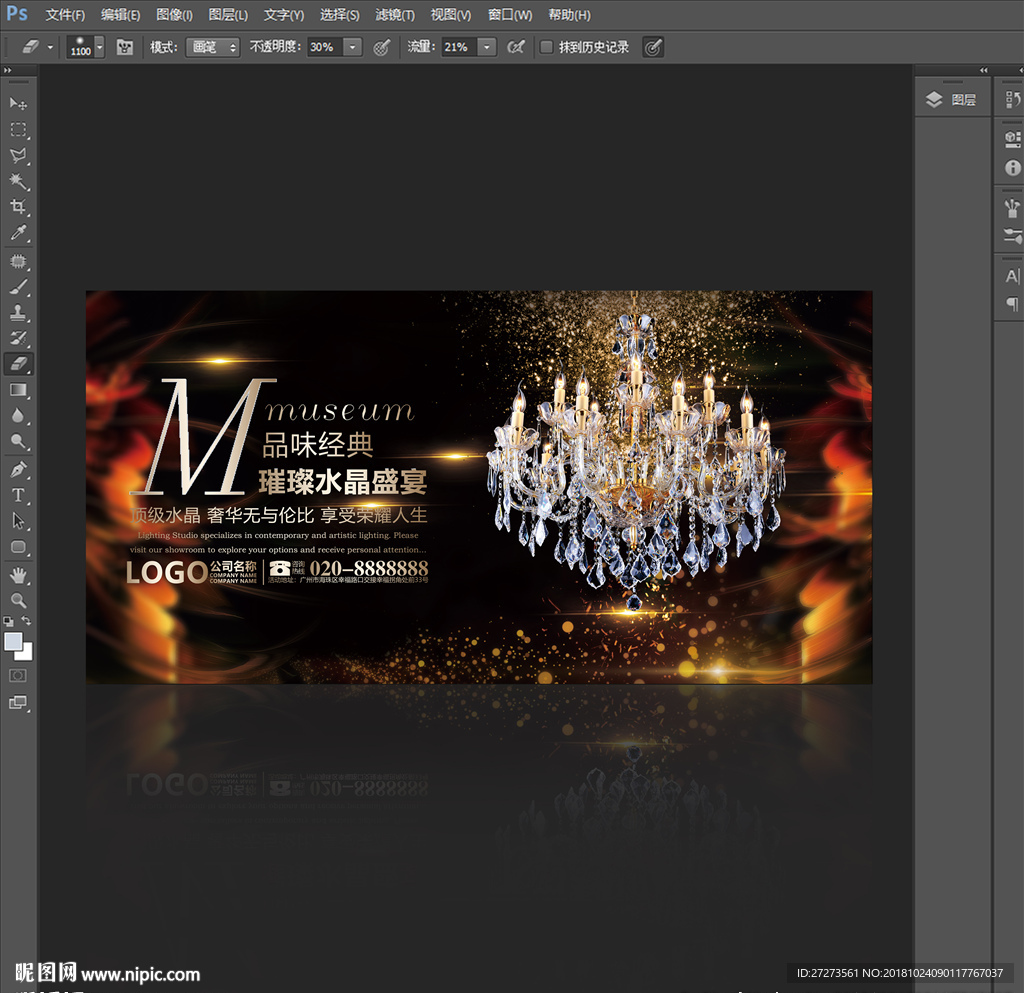Select the Pen tool
Viewport: 1024px width, 993px height.
click(x=18, y=469)
